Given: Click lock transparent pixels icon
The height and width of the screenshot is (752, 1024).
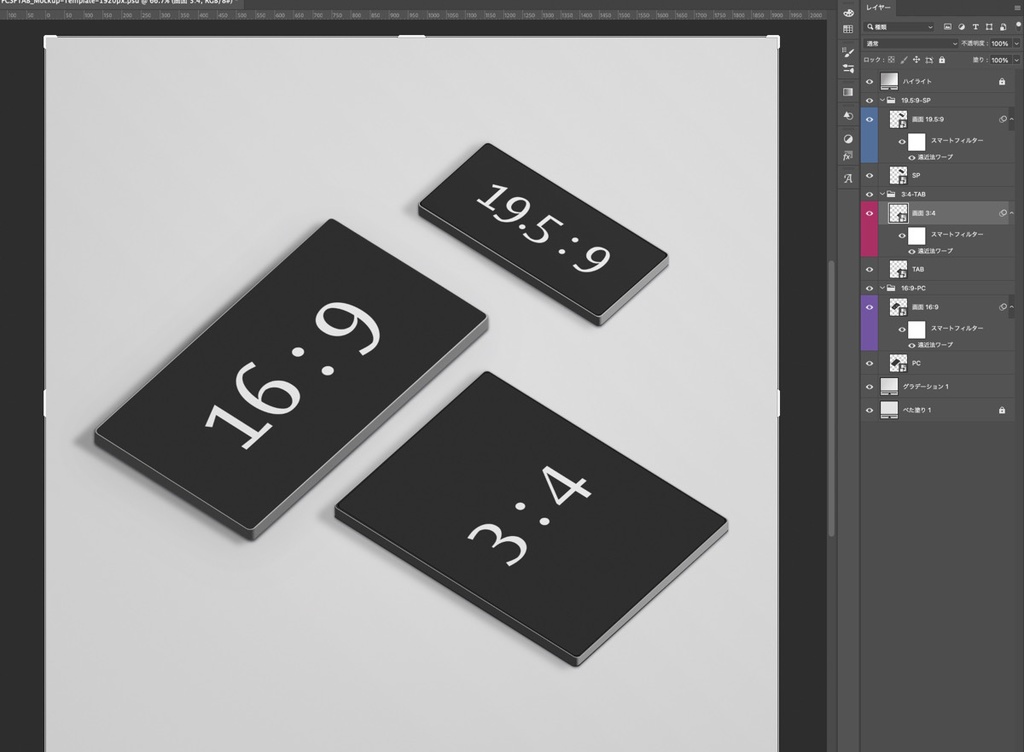Looking at the screenshot, I should click(891, 59).
